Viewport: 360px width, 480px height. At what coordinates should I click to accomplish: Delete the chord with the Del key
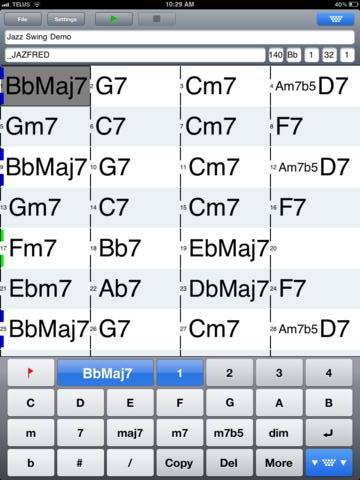pos(229,463)
